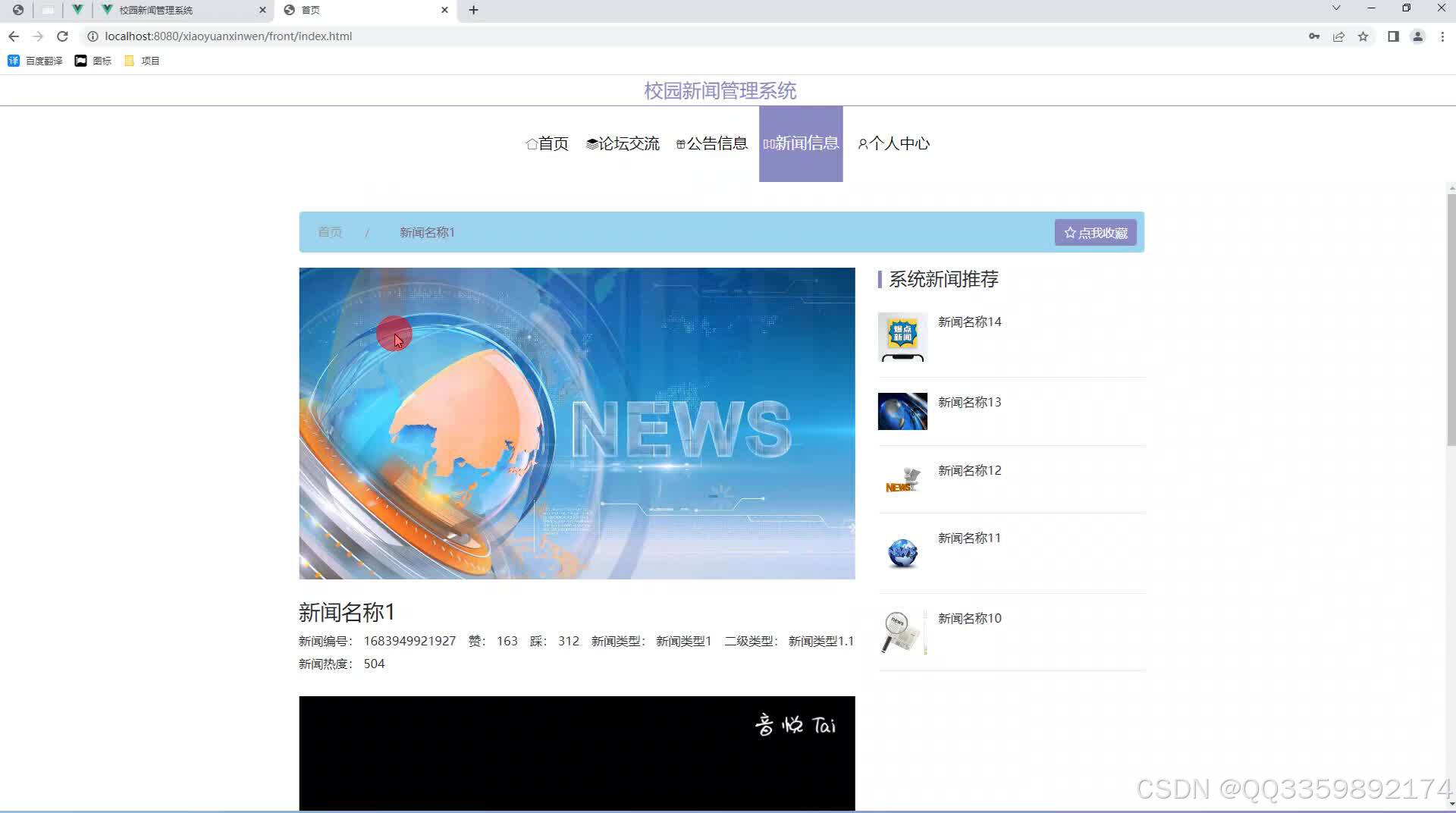The image size is (1456, 813).
Task: Open recommended news 新闻名称11
Action: click(x=969, y=538)
